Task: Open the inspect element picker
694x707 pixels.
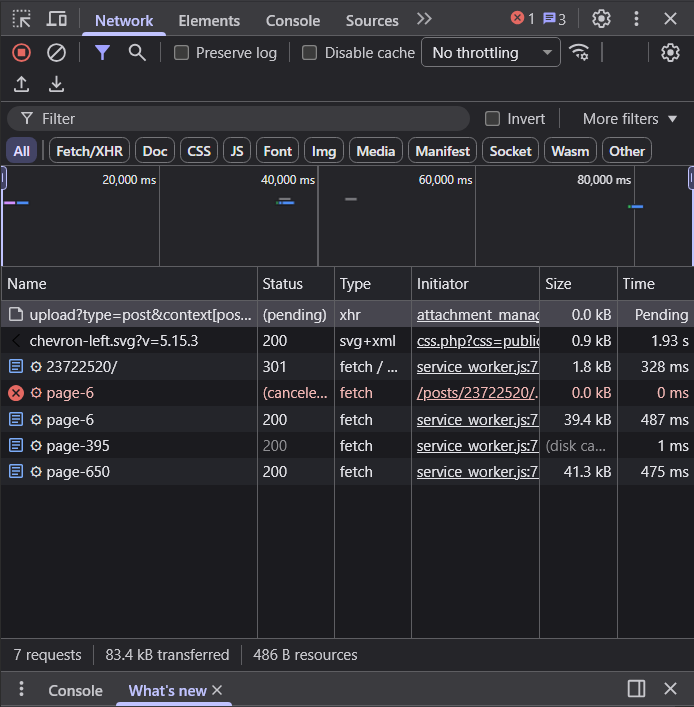Action: (x=21, y=19)
